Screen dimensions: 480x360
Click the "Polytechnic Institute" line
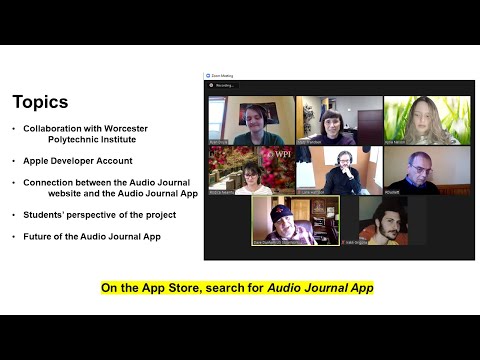pyautogui.click(x=92, y=139)
